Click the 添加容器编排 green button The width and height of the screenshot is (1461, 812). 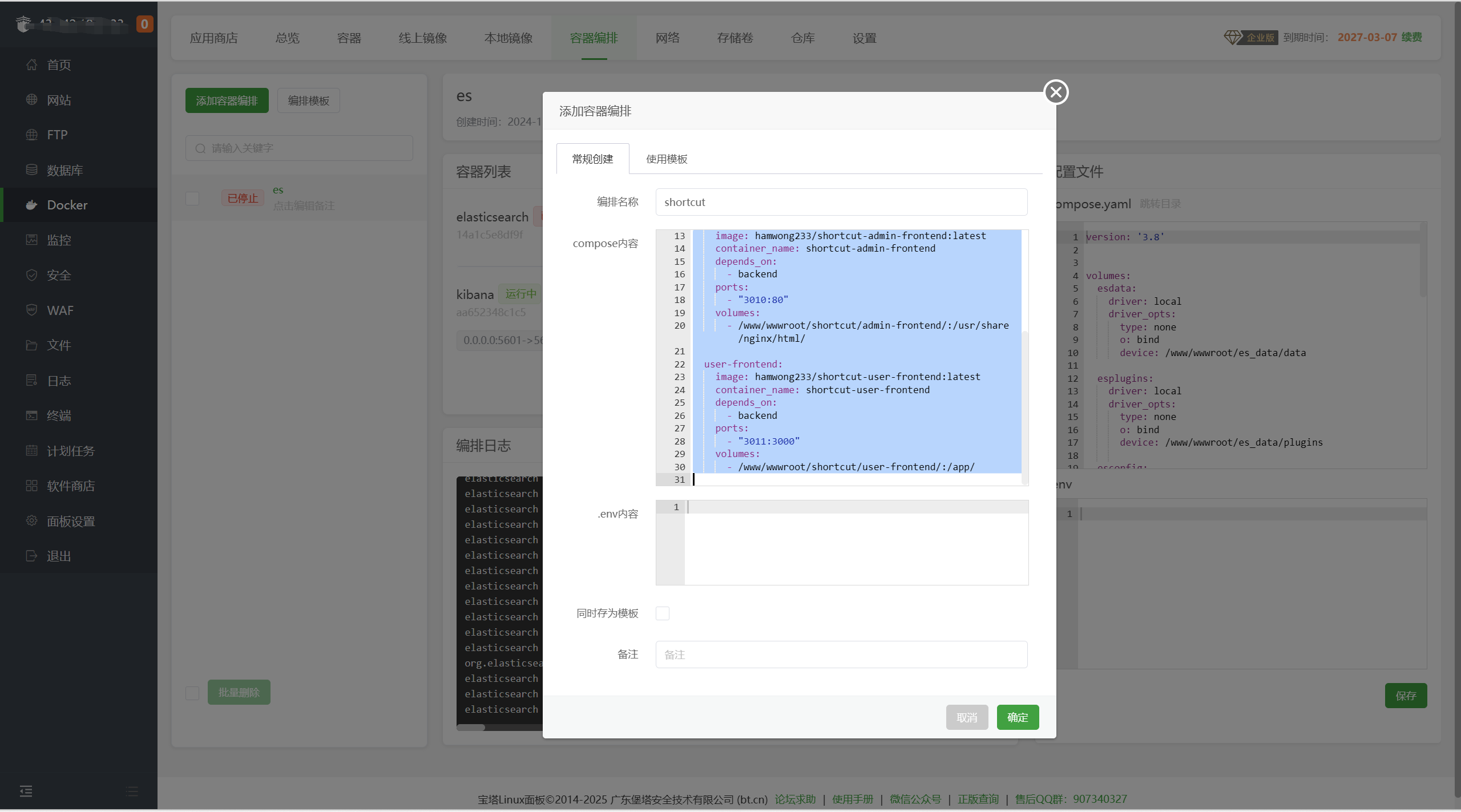click(227, 100)
